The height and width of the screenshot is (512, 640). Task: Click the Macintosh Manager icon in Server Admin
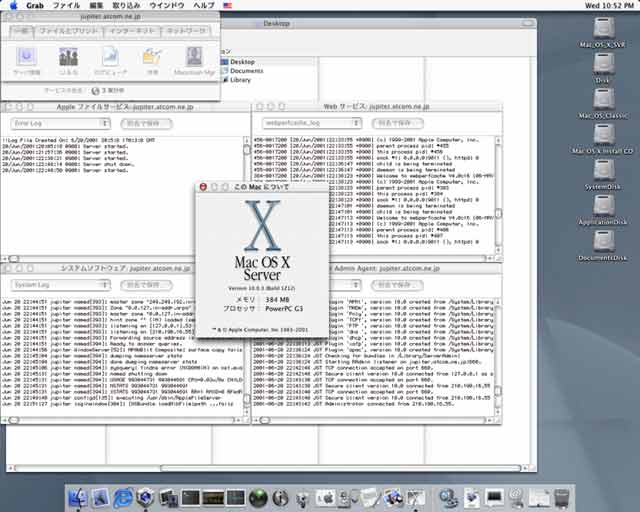click(x=194, y=56)
